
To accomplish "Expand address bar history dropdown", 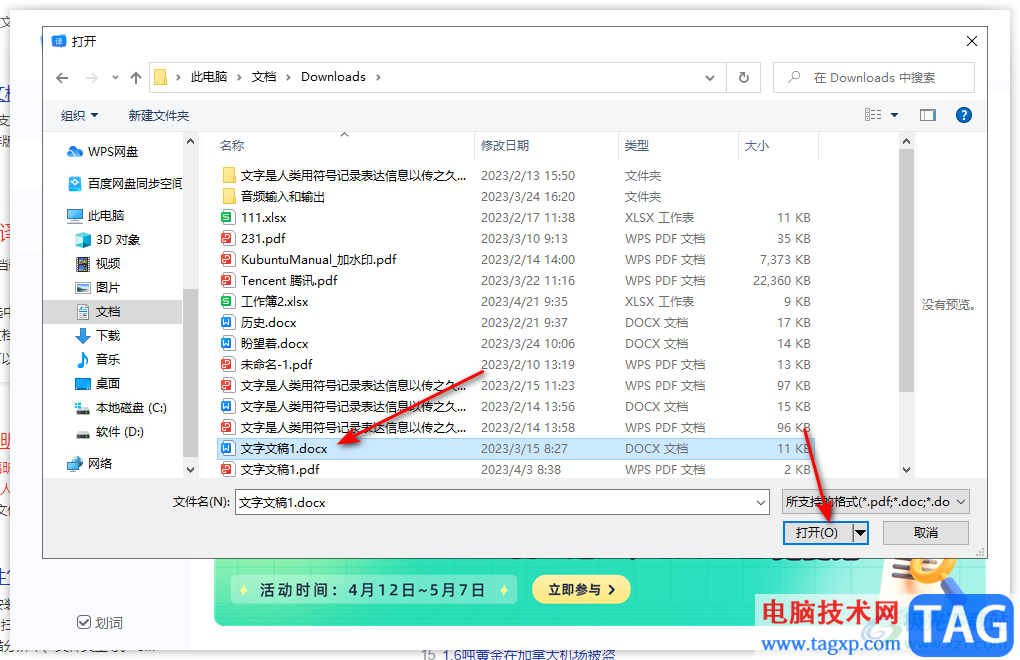I will pos(710,78).
